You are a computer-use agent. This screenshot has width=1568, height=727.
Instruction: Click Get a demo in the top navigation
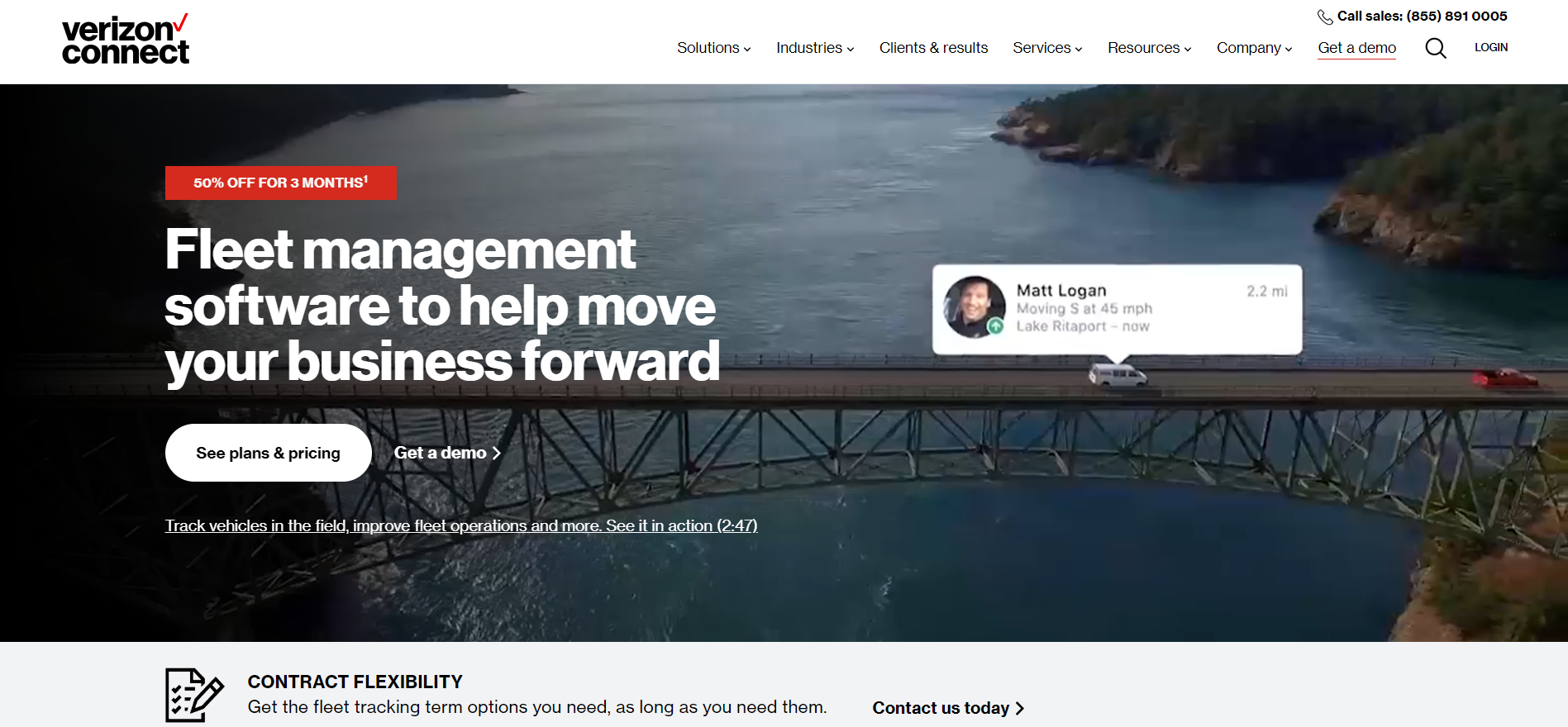[x=1356, y=48]
